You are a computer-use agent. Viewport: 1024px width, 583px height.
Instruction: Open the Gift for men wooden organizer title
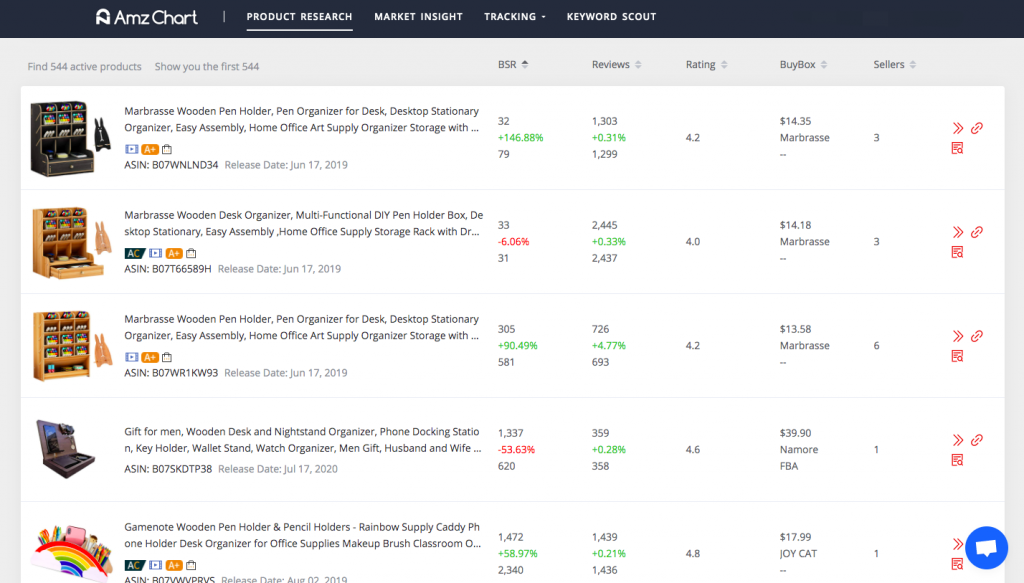(303, 440)
